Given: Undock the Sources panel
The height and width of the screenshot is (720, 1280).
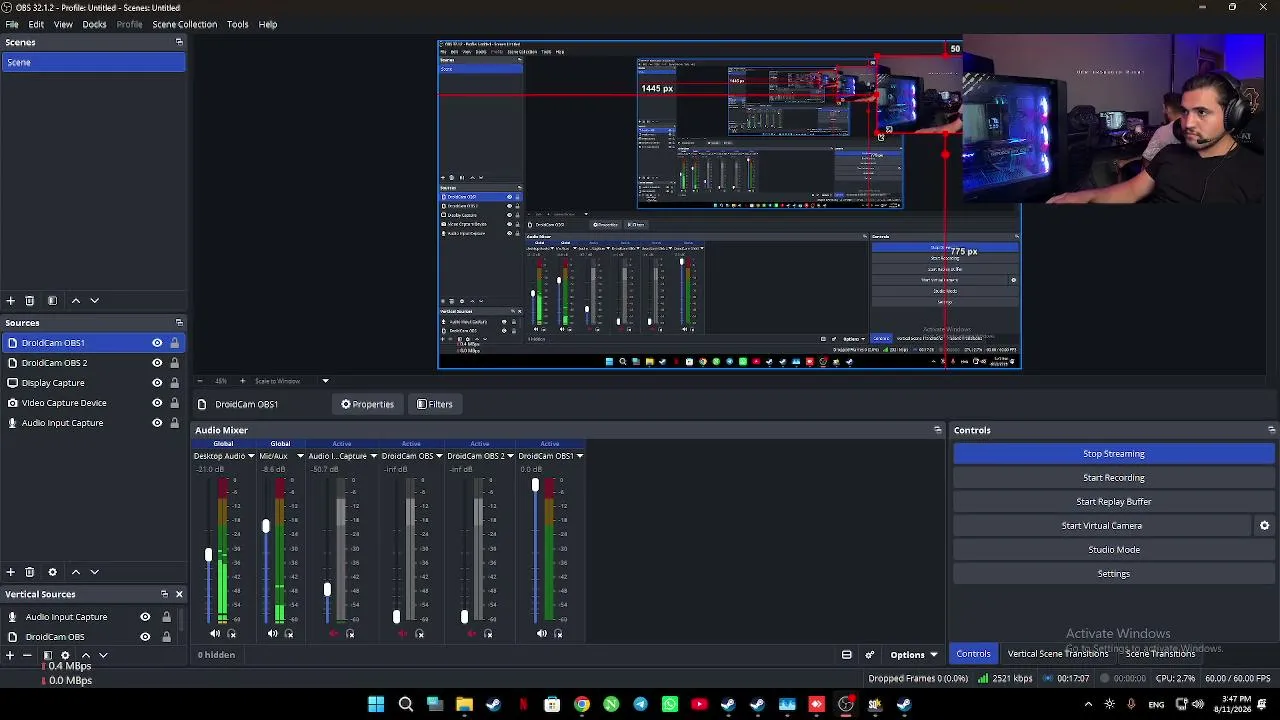Looking at the screenshot, I should [179, 323].
